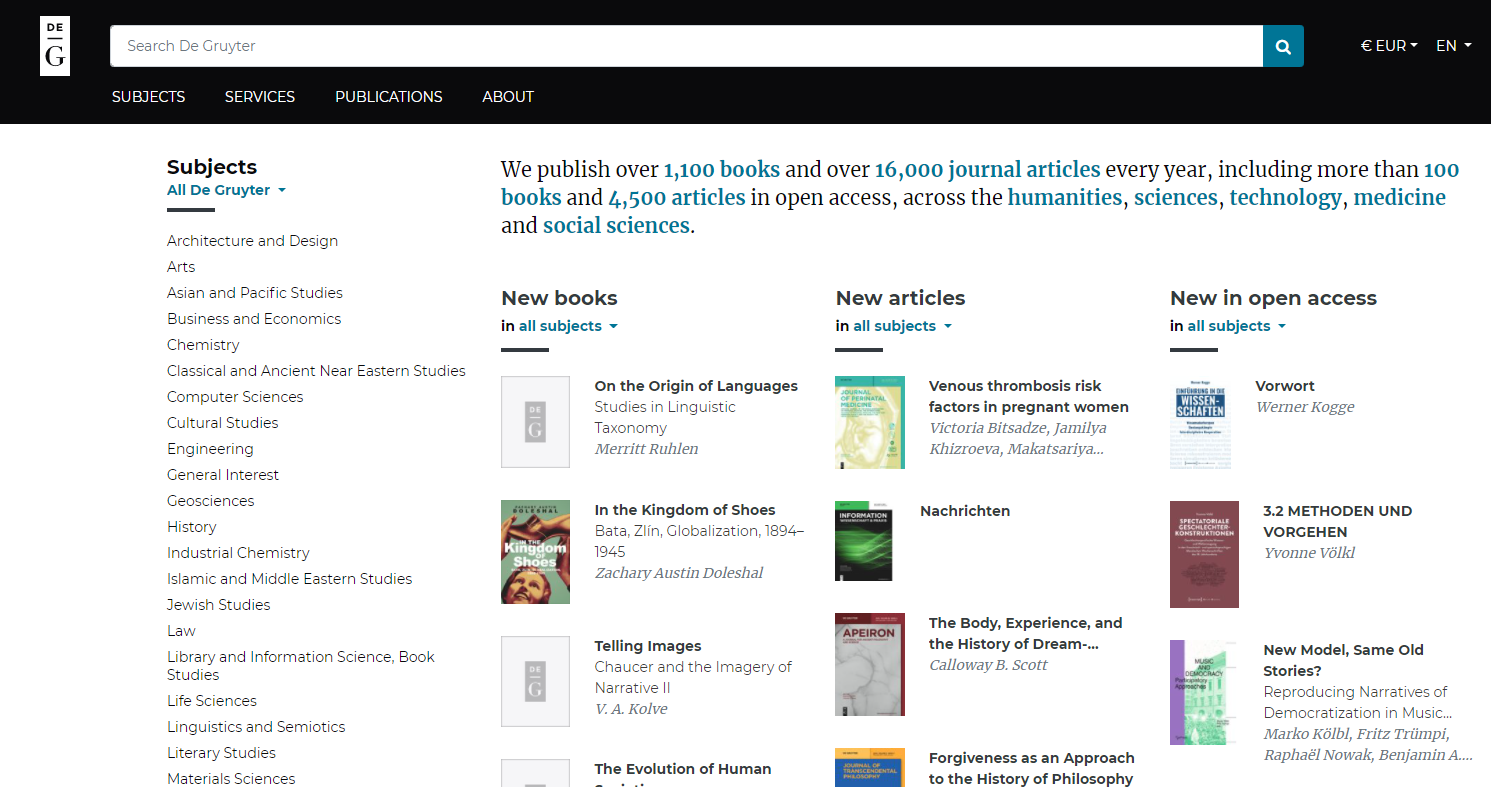Expand the All De Gruyter dropdown
1491x787 pixels.
coord(226,190)
